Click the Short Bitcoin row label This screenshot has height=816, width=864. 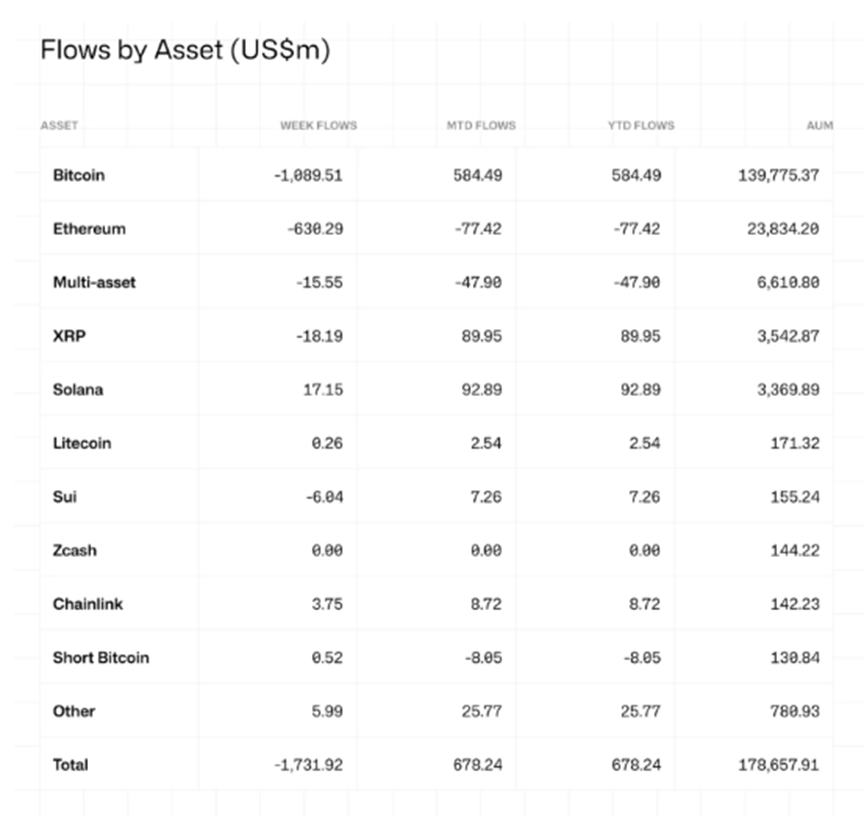(101, 658)
